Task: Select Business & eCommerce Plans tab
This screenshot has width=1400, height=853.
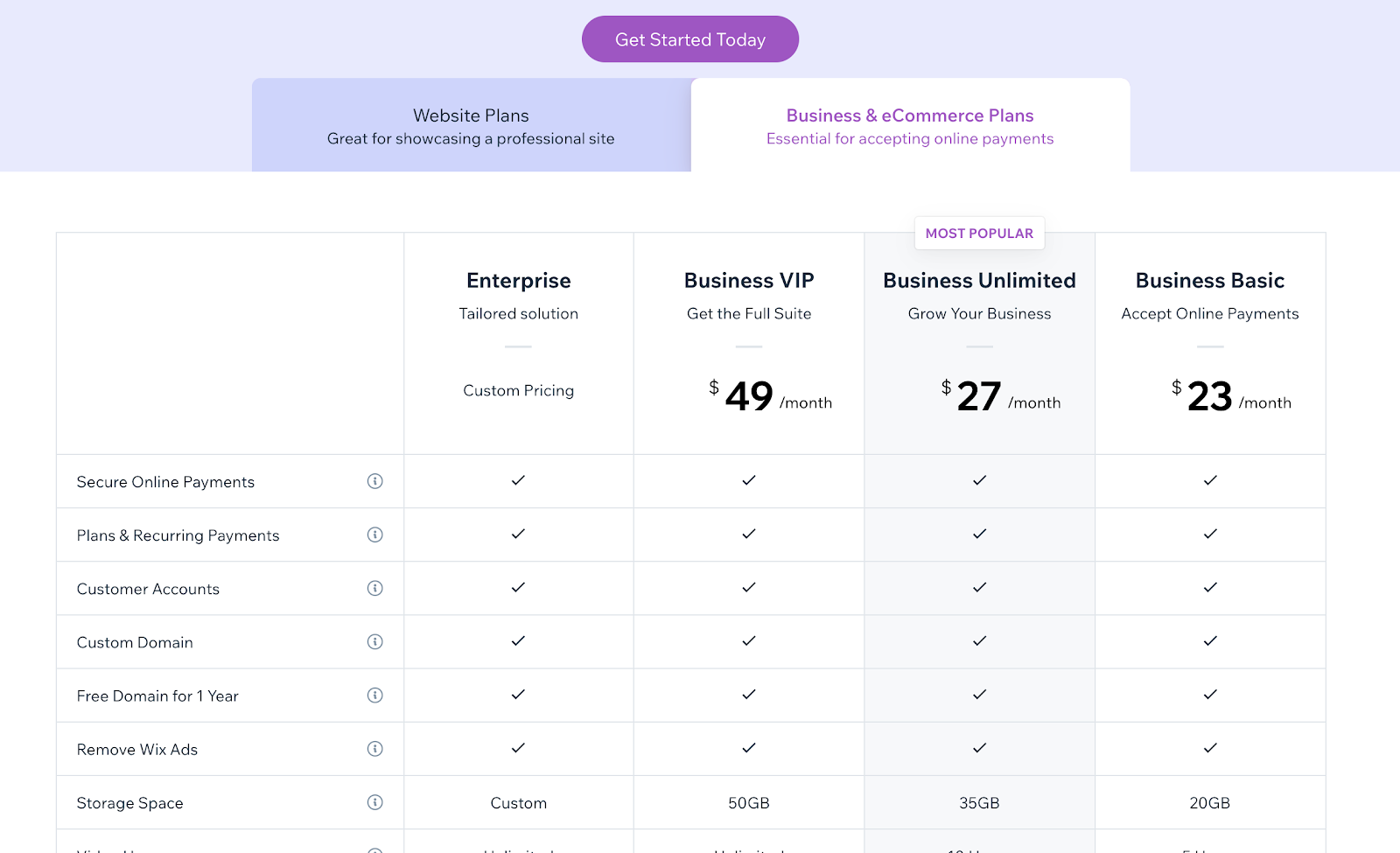Action: pyautogui.click(x=910, y=125)
